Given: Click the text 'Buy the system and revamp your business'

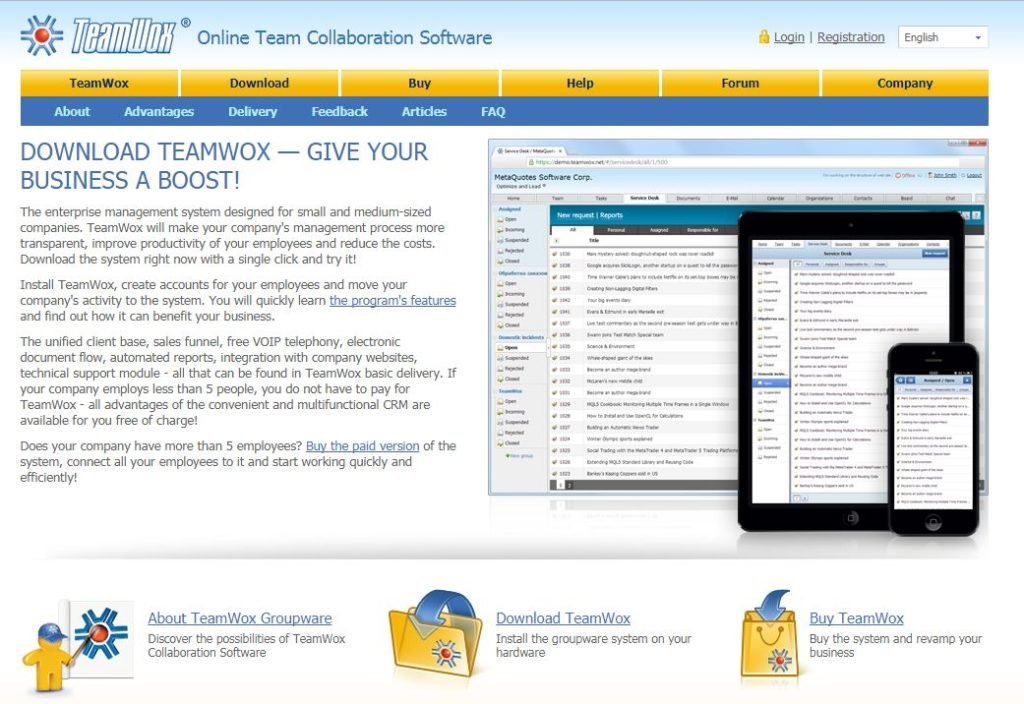Looking at the screenshot, I should pos(895,645).
